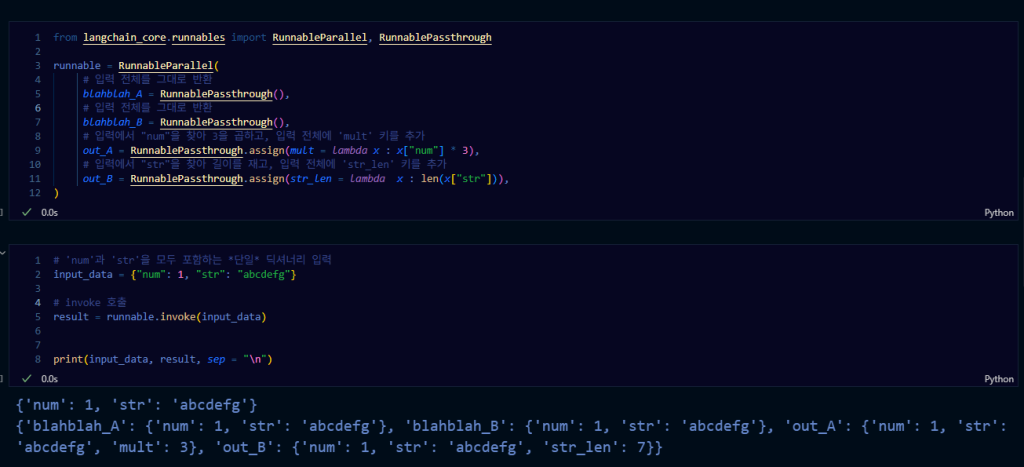Click the RunnablePassthrough import name
This screenshot has height=467, width=1024.
tap(435, 38)
